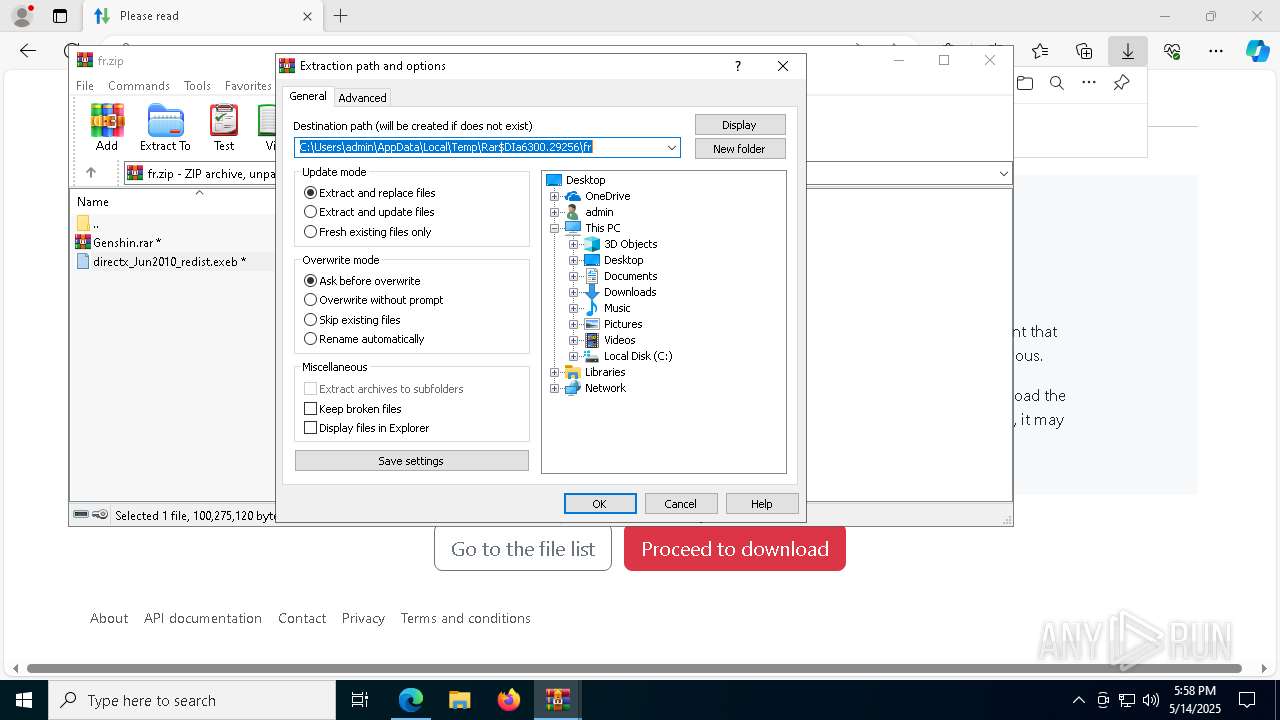Select Pictures folder in tree

[x=623, y=324]
